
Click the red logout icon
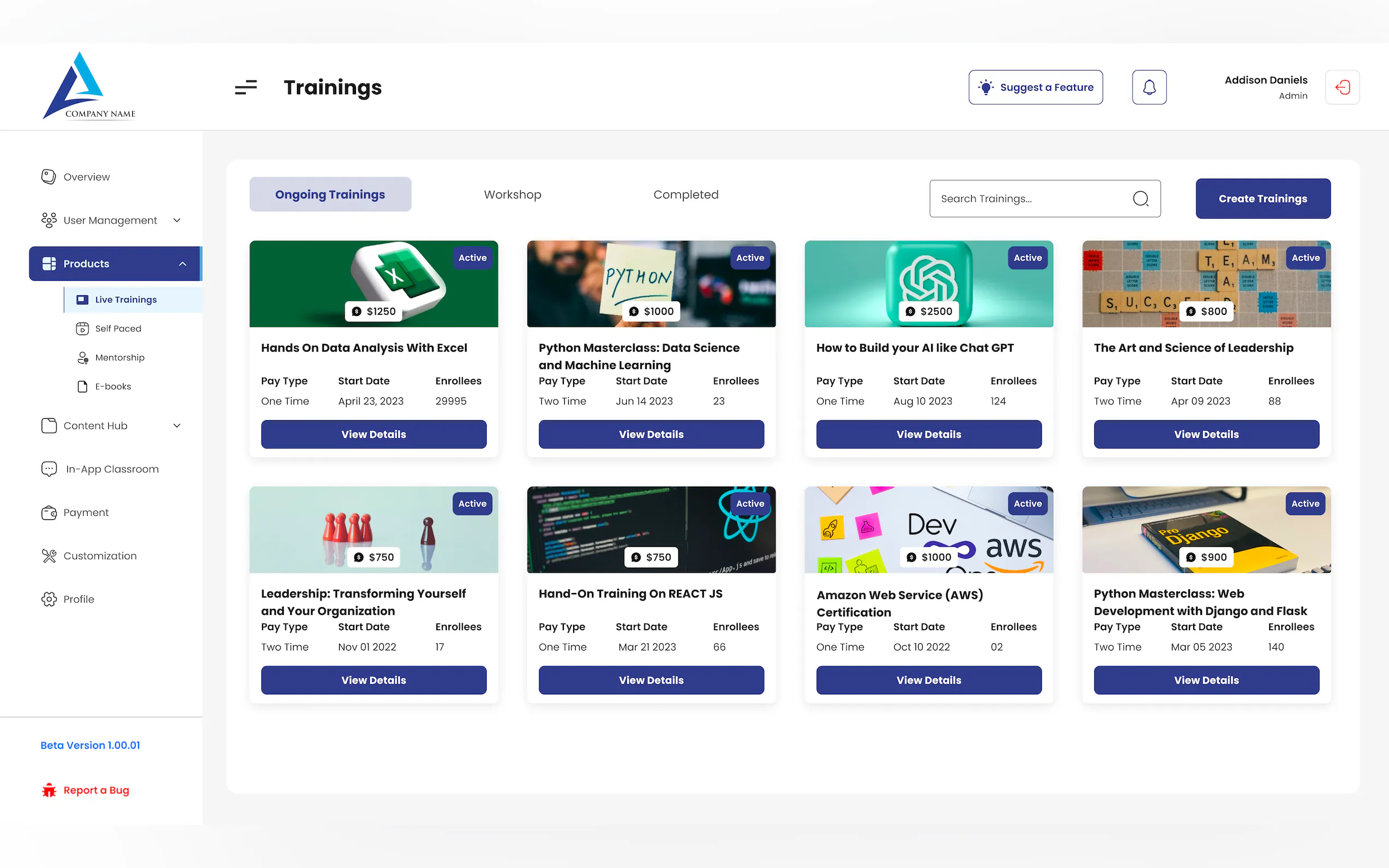click(x=1342, y=87)
